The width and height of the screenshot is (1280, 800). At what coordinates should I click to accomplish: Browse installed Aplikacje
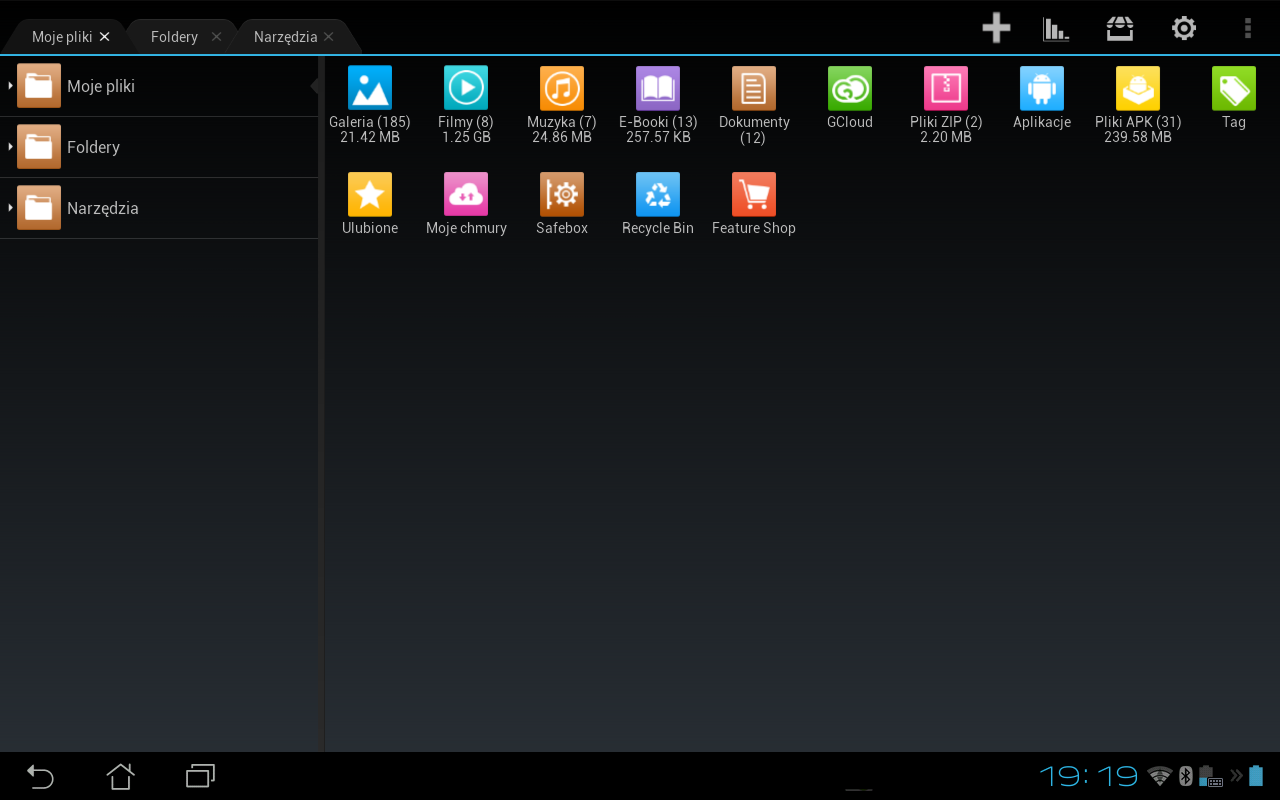(x=1041, y=88)
